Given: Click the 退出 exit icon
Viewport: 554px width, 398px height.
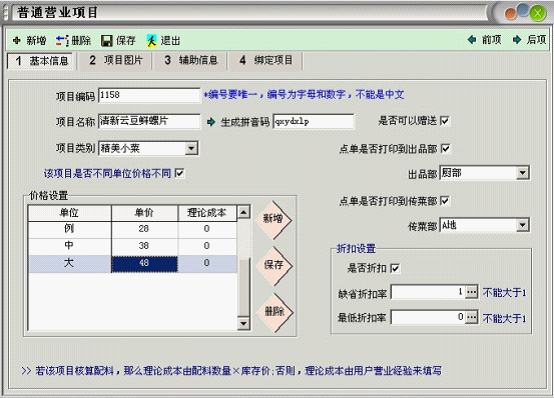Looking at the screenshot, I should pos(152,41).
